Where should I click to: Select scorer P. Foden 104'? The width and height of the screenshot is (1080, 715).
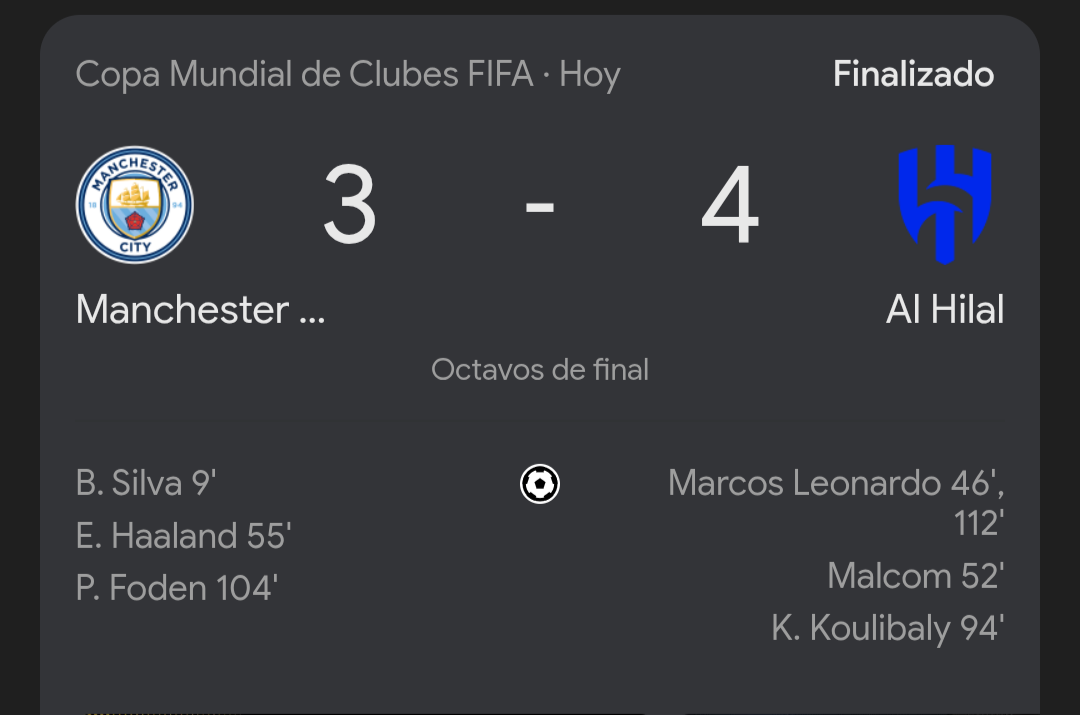(x=177, y=588)
